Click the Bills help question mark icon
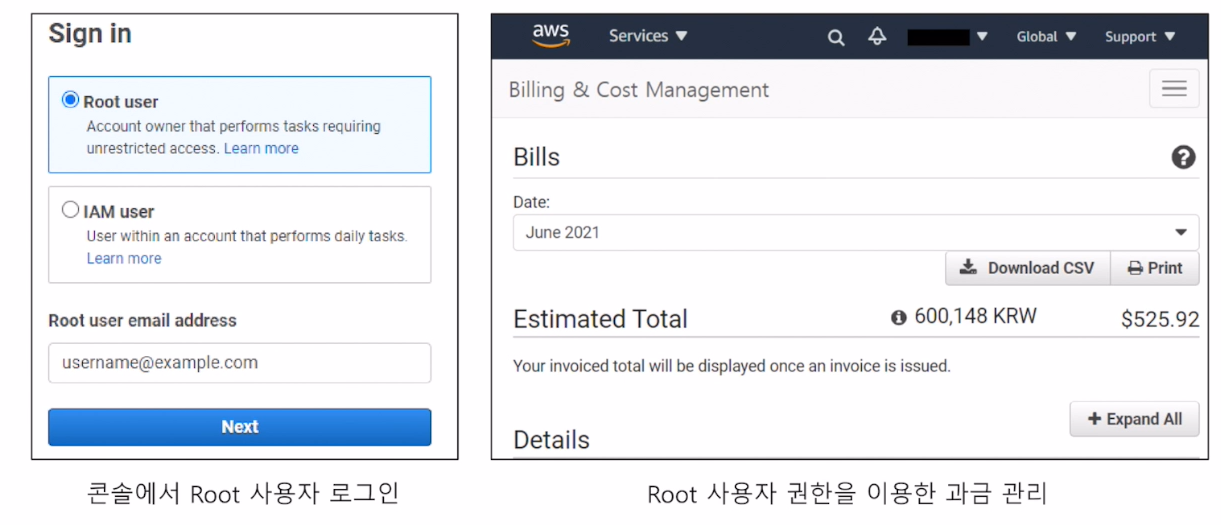Viewport: 1221px width, 525px height. [1183, 157]
